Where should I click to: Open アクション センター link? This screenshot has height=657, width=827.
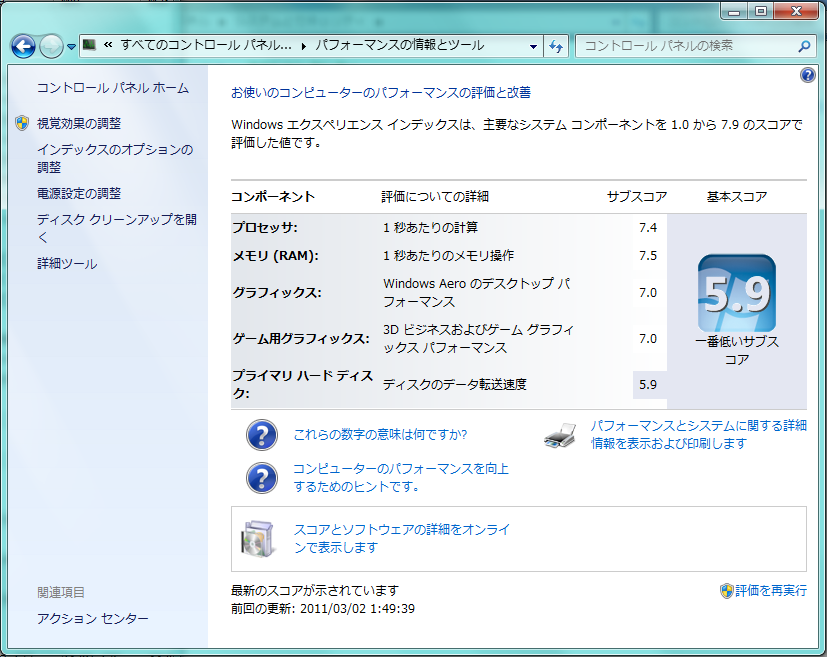click(92, 618)
